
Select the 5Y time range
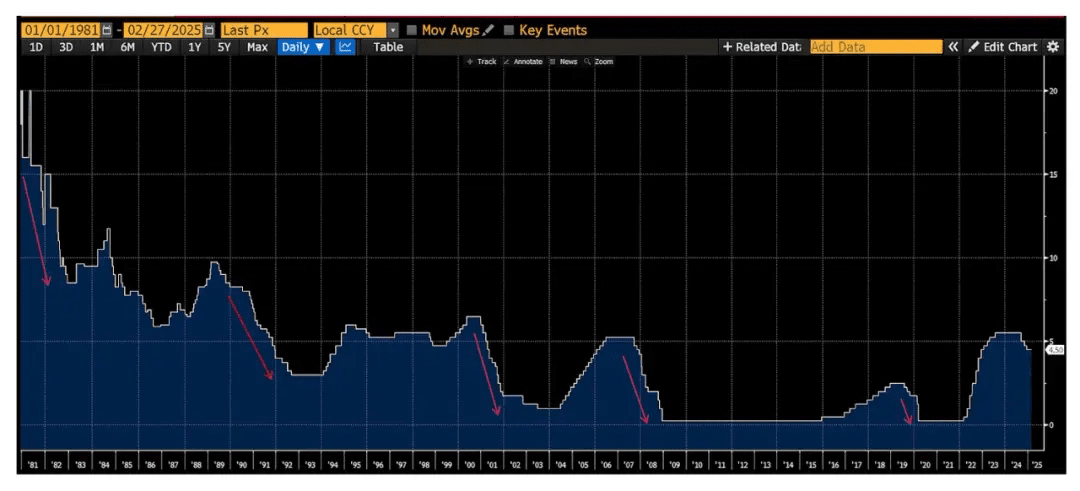coord(225,47)
